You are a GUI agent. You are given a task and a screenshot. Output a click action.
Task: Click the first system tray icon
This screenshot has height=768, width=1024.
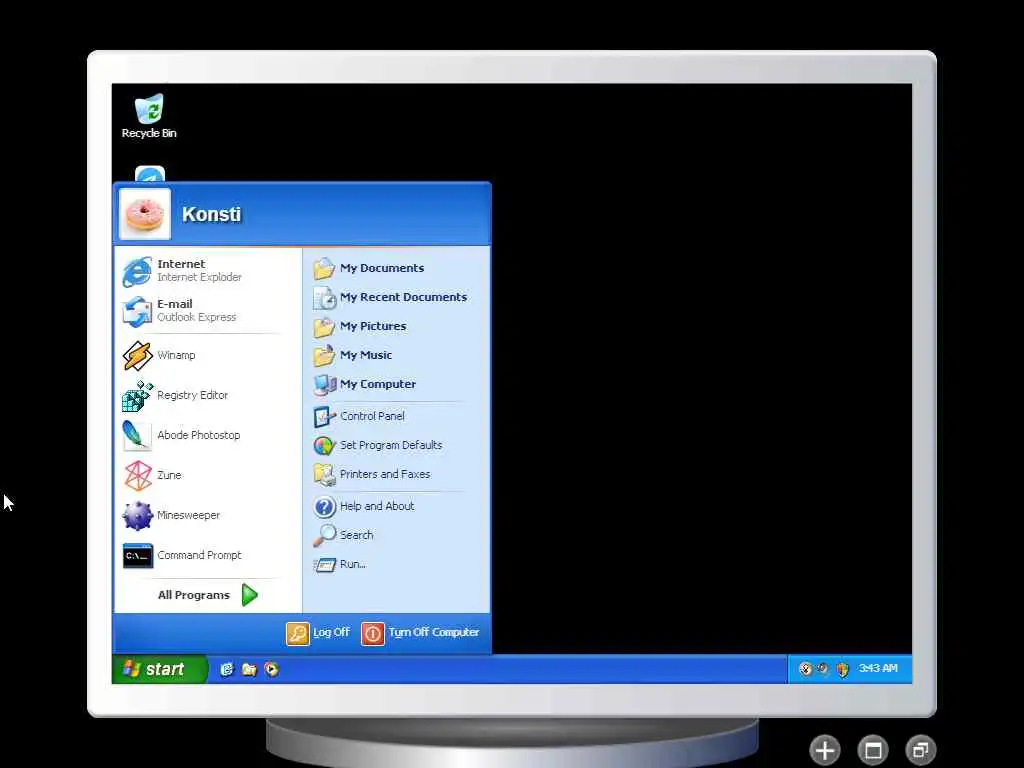[x=805, y=669]
